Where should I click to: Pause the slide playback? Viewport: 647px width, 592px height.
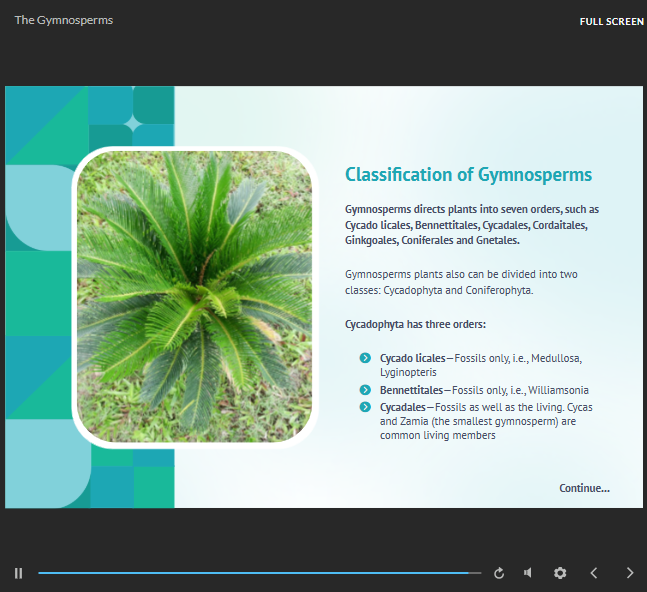18,573
